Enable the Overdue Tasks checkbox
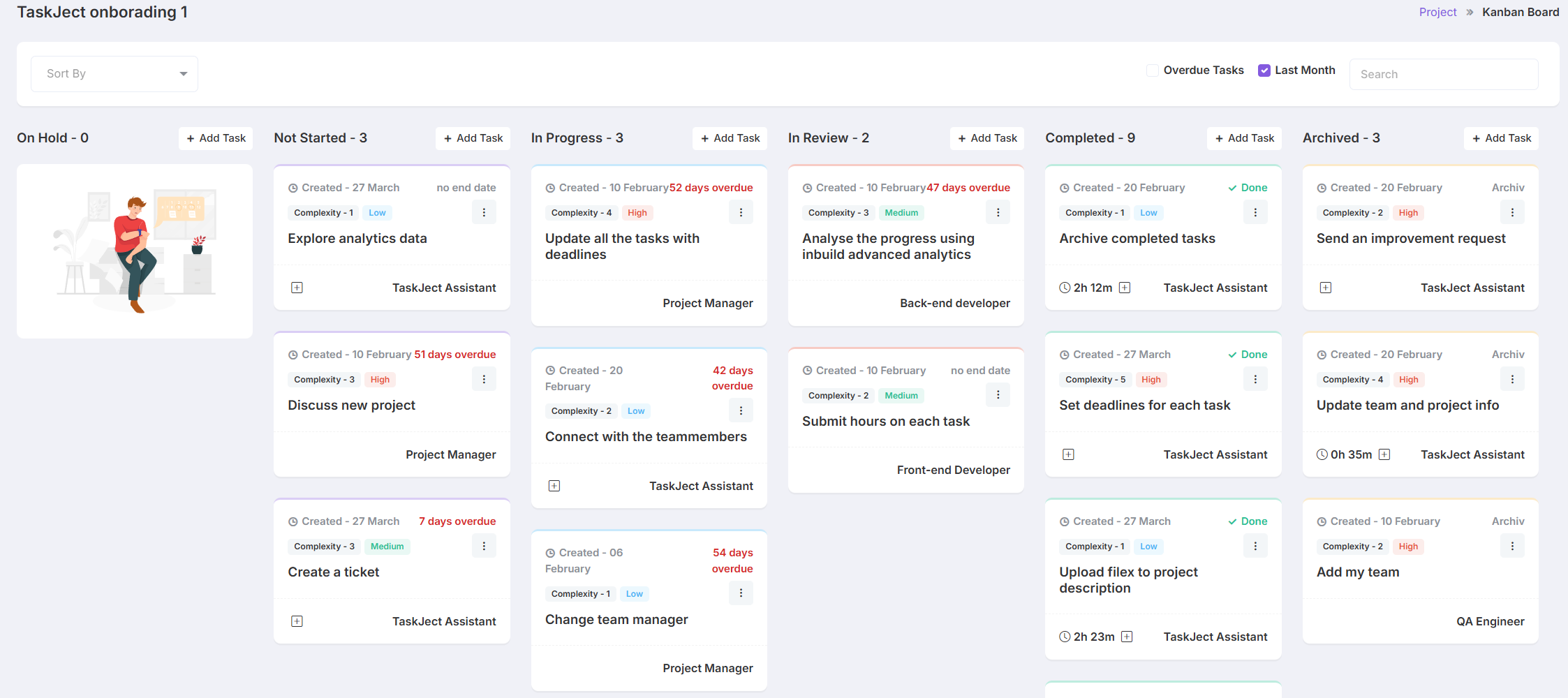This screenshot has width=1568, height=698. pos(1153,70)
